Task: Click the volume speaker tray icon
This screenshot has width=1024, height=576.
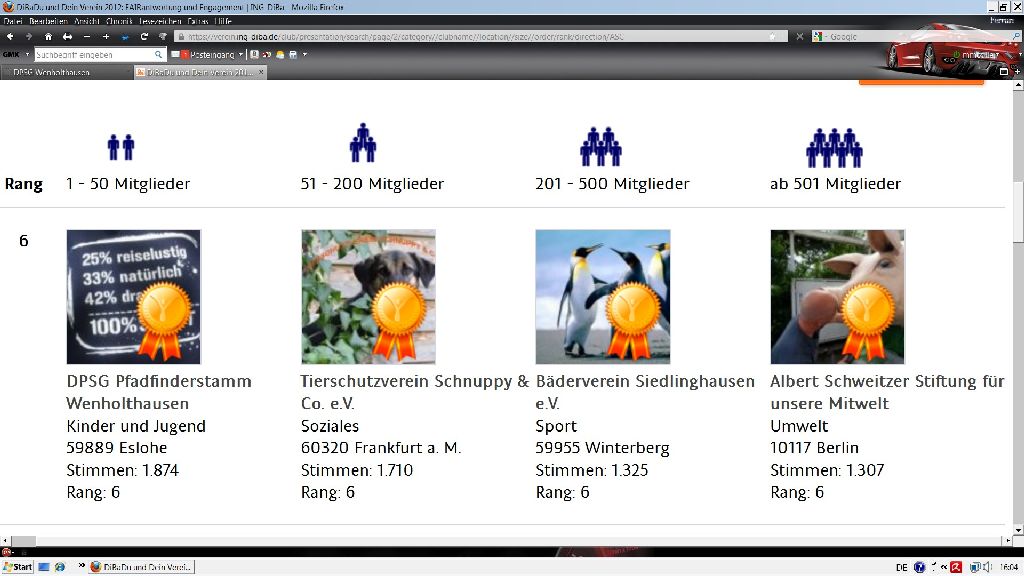Action: click(x=987, y=567)
